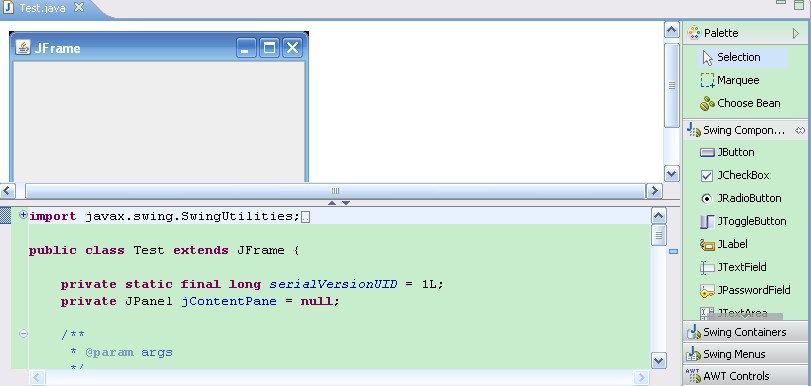Close the JFrame preview window
This screenshot has width=811, height=386.
coord(292,48)
